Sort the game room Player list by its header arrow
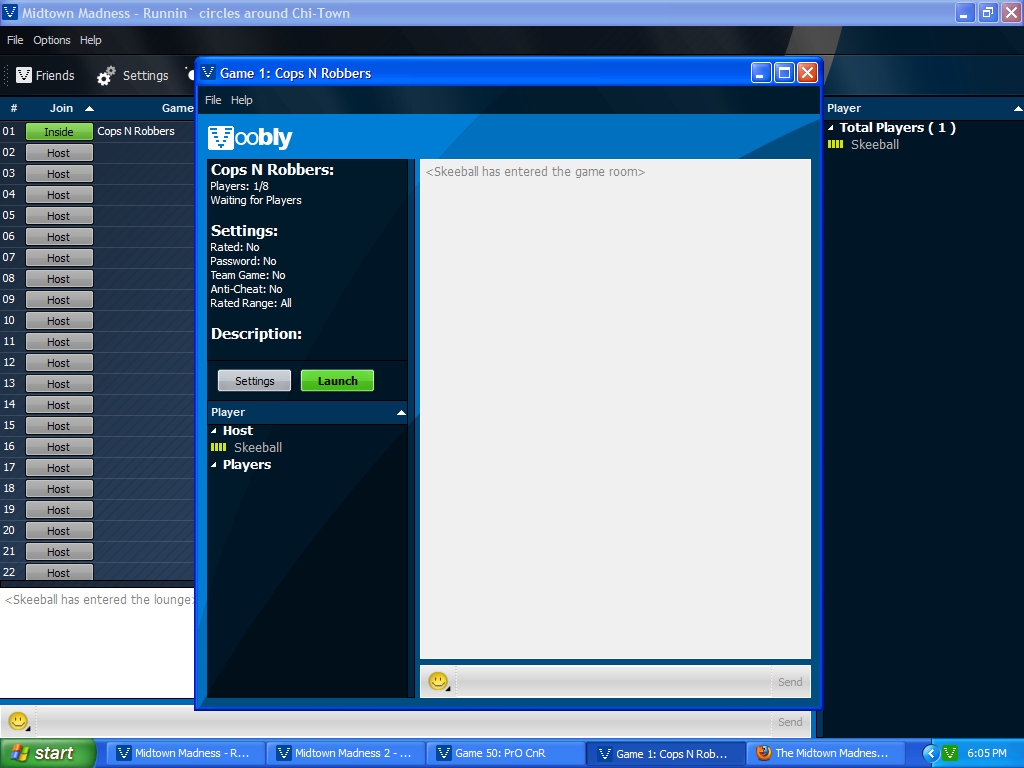Viewport: 1024px width, 768px height. point(401,412)
